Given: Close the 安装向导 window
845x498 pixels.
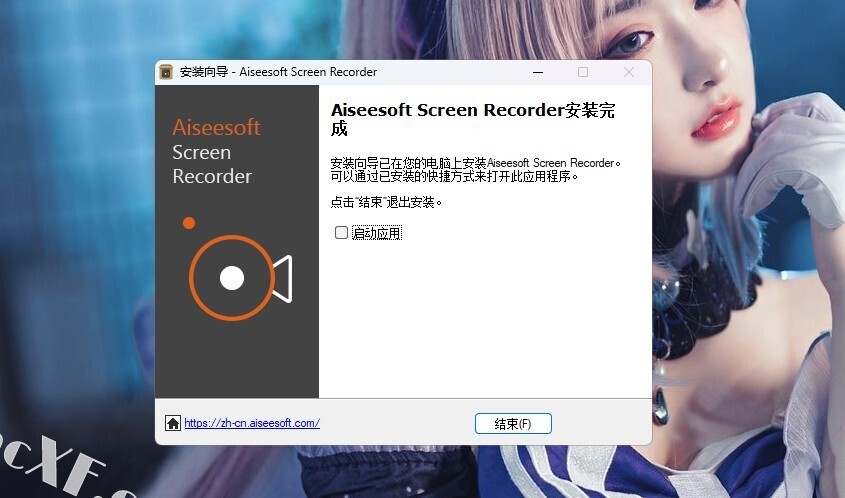Looking at the screenshot, I should [628, 72].
